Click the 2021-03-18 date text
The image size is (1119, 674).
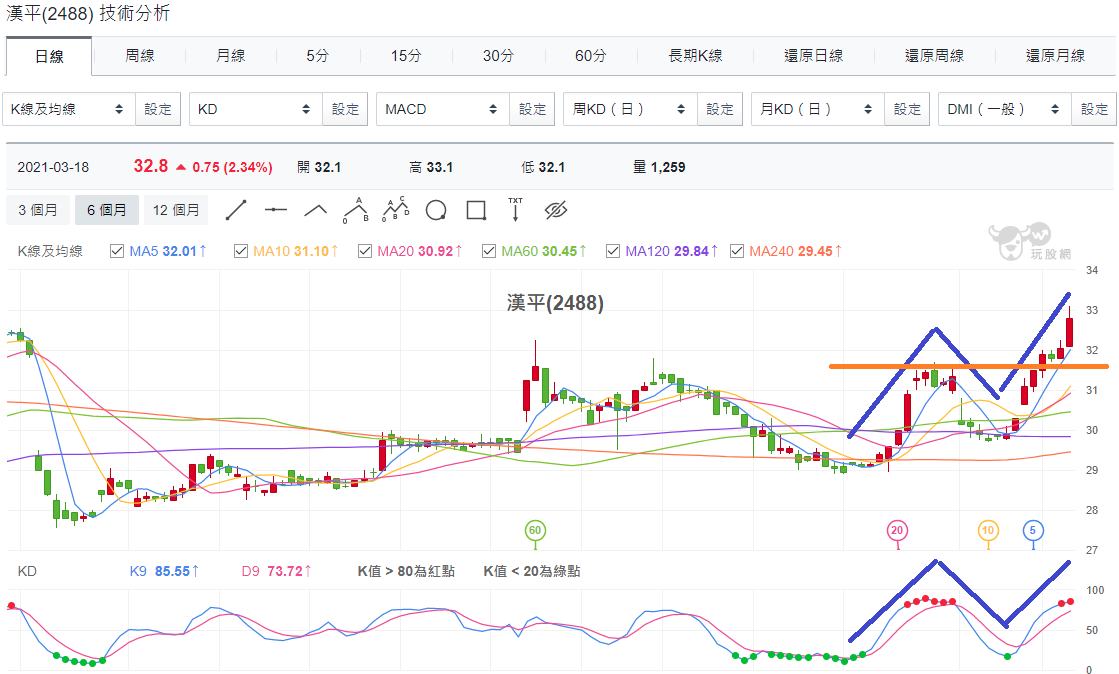click(x=54, y=167)
